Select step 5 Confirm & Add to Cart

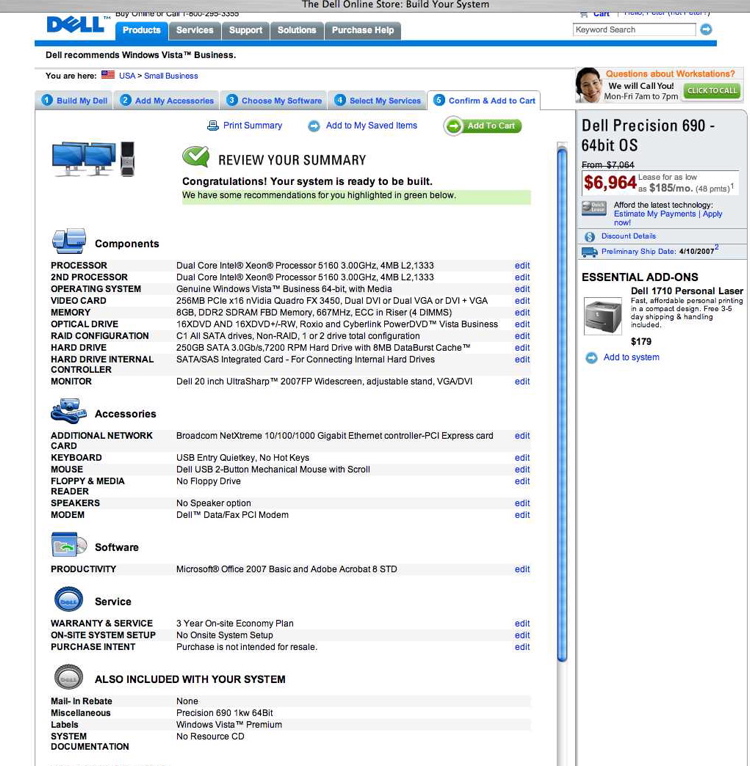(484, 101)
